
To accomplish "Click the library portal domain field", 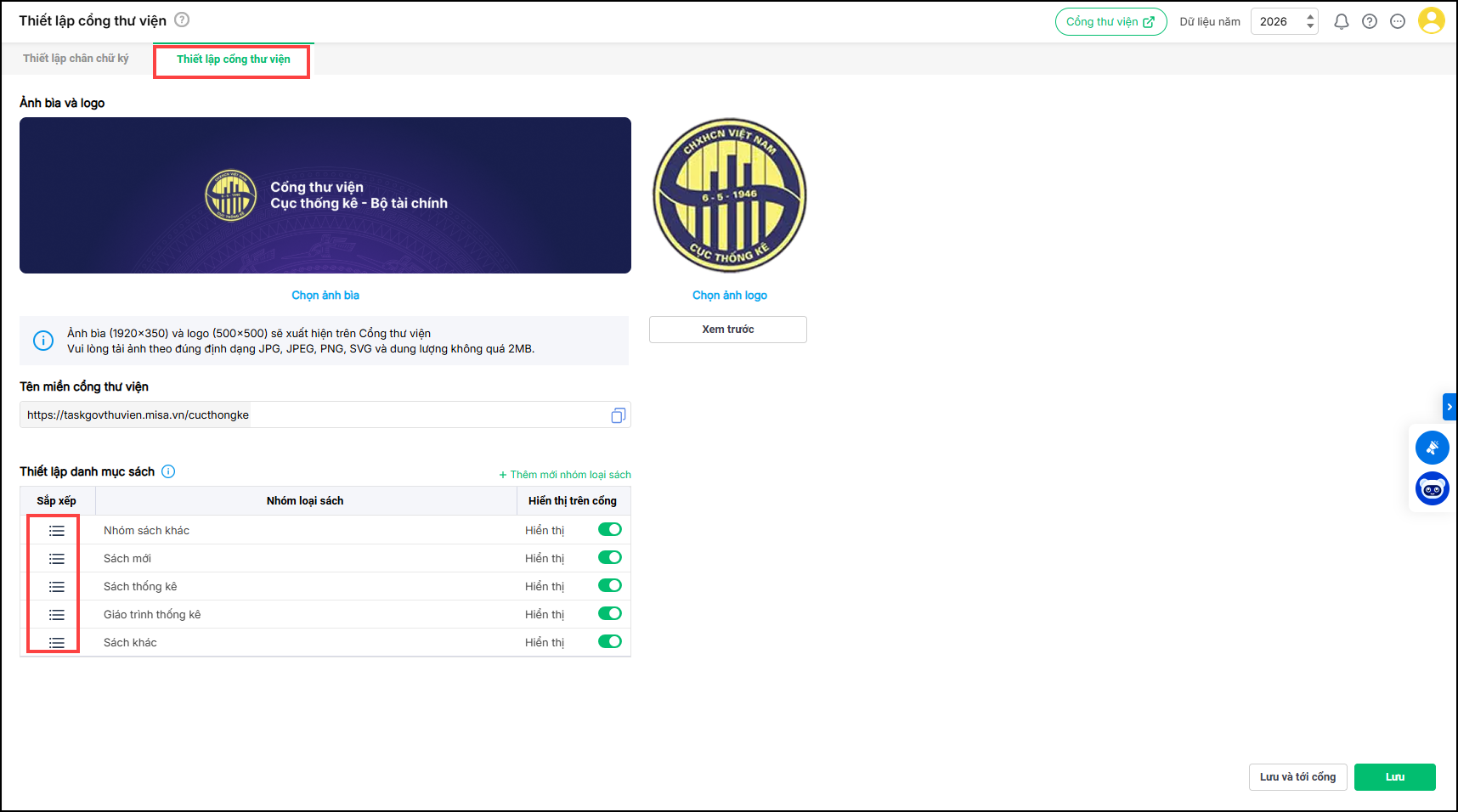I will pyautogui.click(x=325, y=415).
